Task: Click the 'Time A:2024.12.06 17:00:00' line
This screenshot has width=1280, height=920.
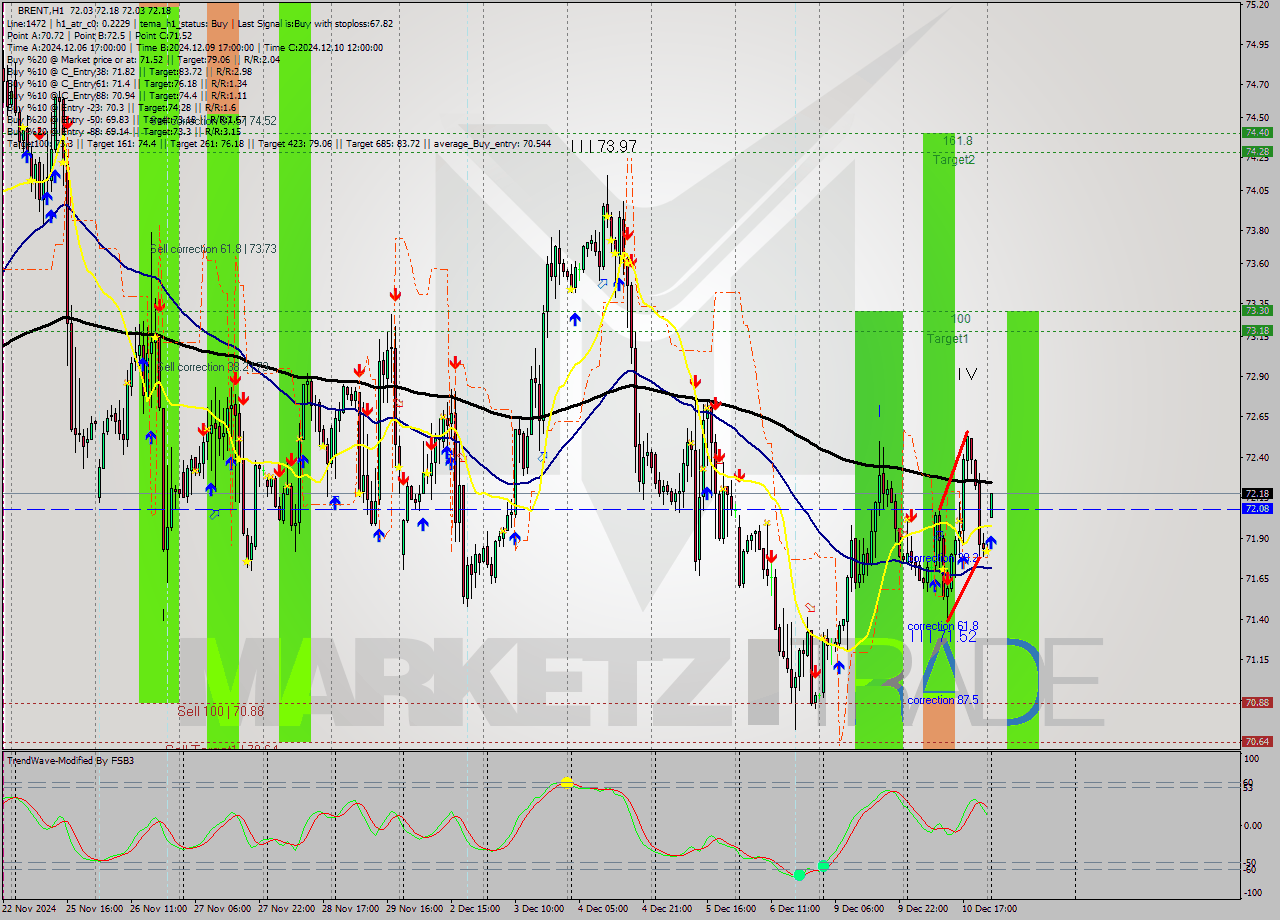Action: [66, 47]
